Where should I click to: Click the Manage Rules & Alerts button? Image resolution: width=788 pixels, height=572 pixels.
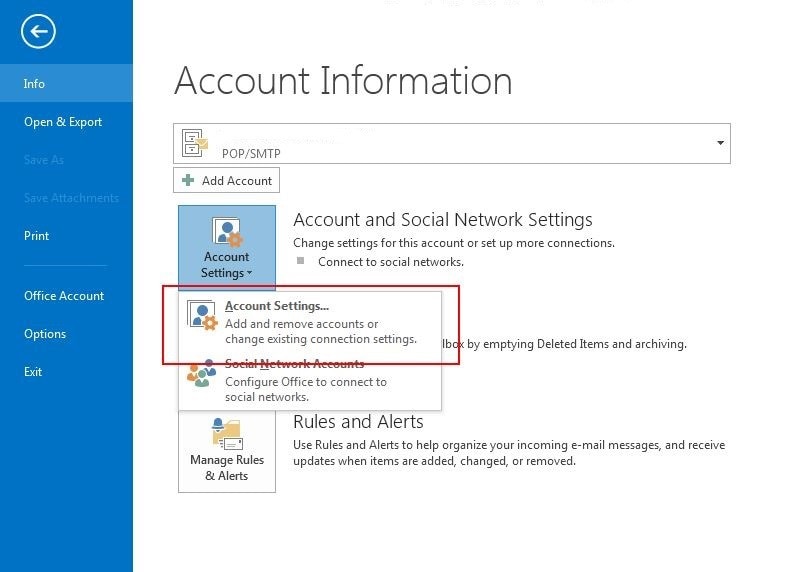tap(227, 451)
